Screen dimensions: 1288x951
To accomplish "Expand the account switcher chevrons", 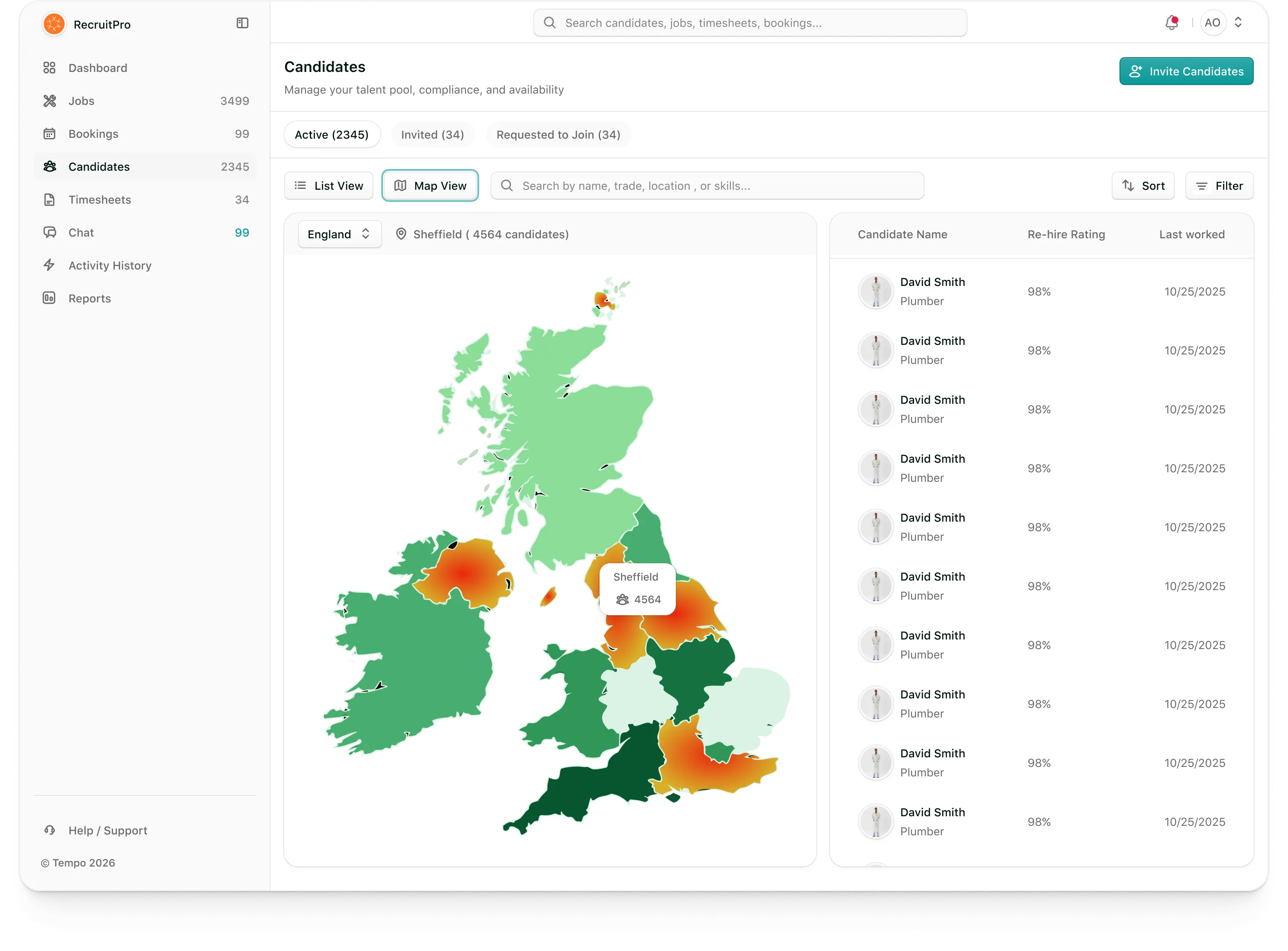I will (x=1238, y=23).
